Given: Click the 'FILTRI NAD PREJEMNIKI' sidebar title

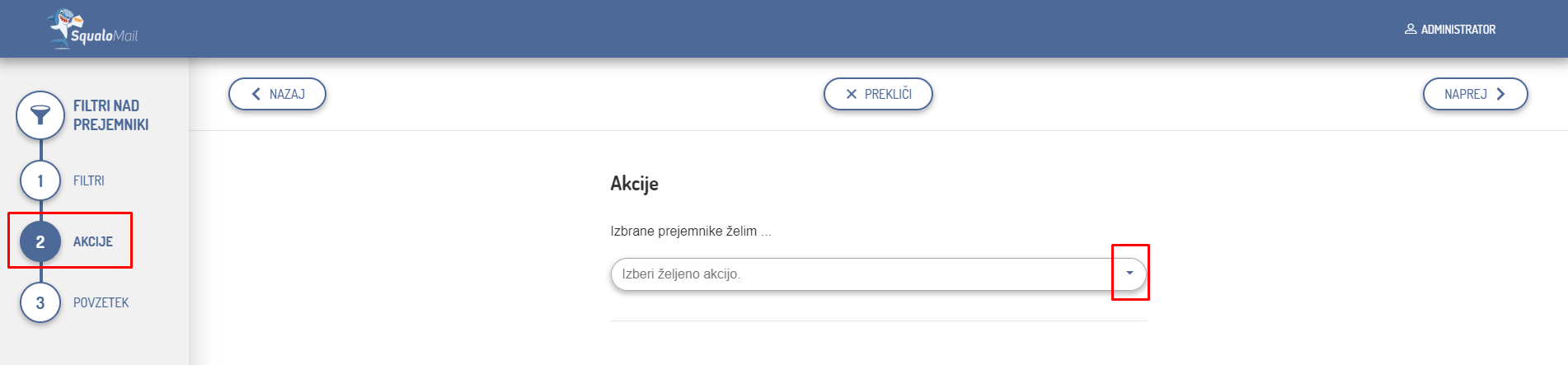Looking at the screenshot, I should point(110,115).
